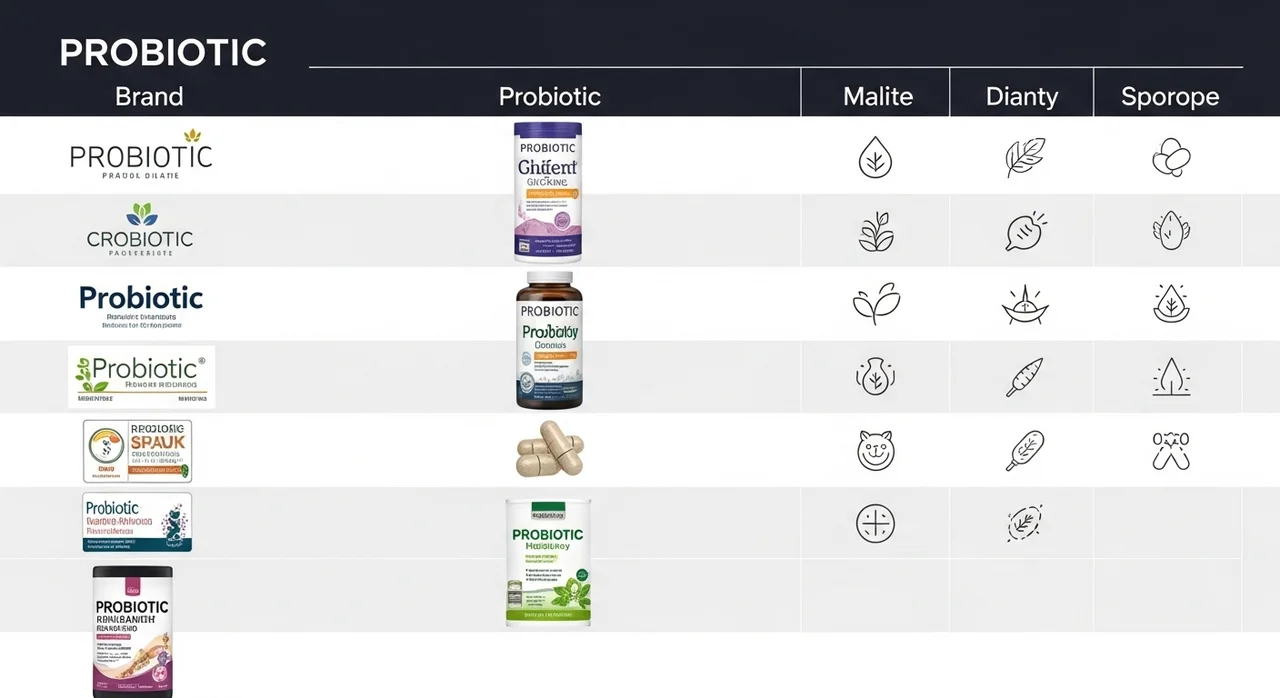
Task: Click the Brand column header
Action: [149, 96]
